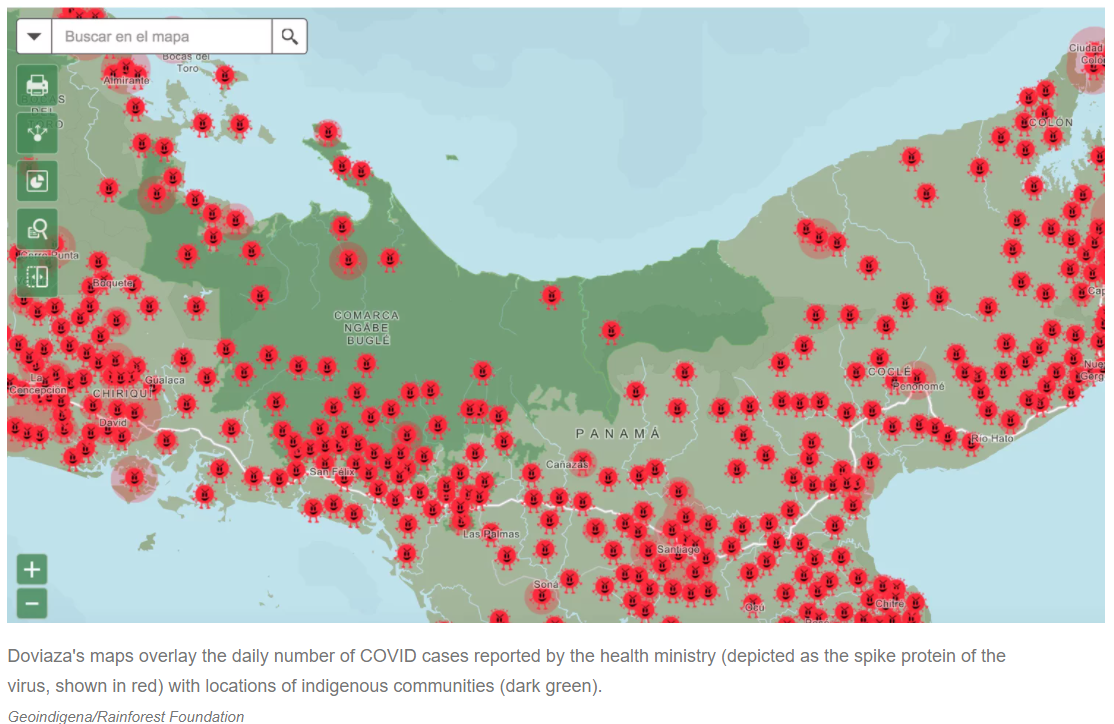This screenshot has width=1114, height=724.
Task: Click the COMARCA NGÄBE BUGLÉ map label
Action: (x=367, y=328)
